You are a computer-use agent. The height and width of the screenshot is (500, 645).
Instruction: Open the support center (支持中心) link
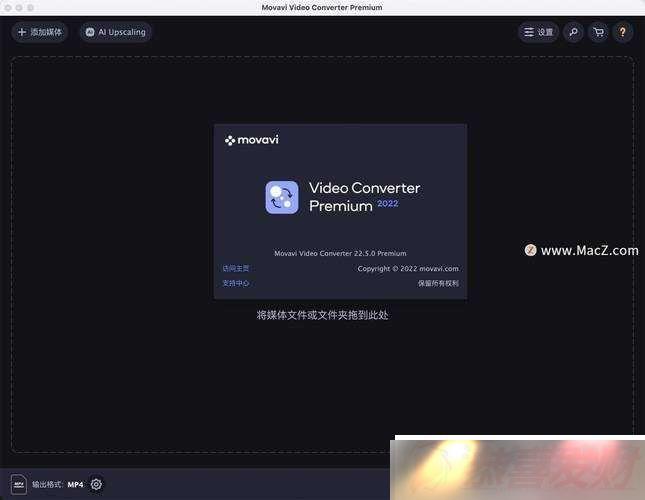(236, 283)
